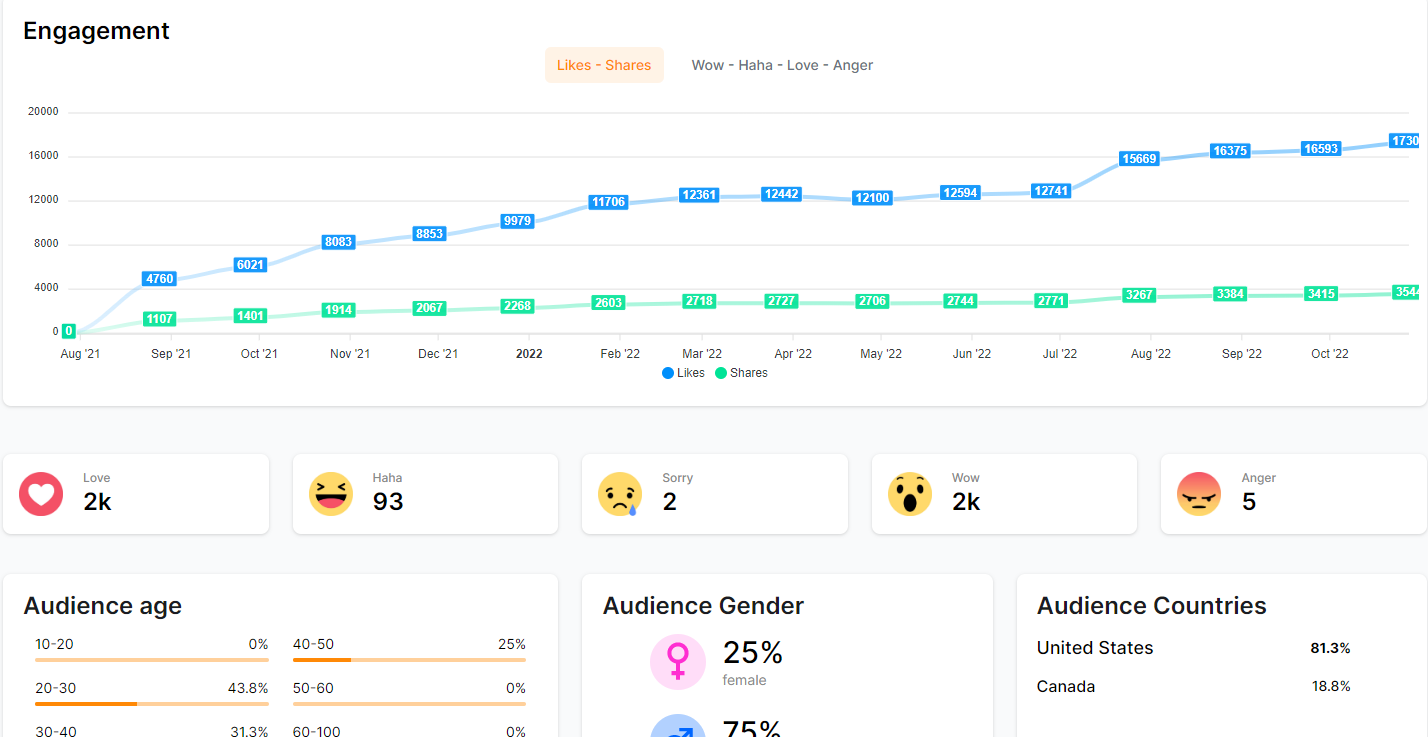Click the 12594 likes data label
This screenshot has height=737, width=1428.
point(961,193)
